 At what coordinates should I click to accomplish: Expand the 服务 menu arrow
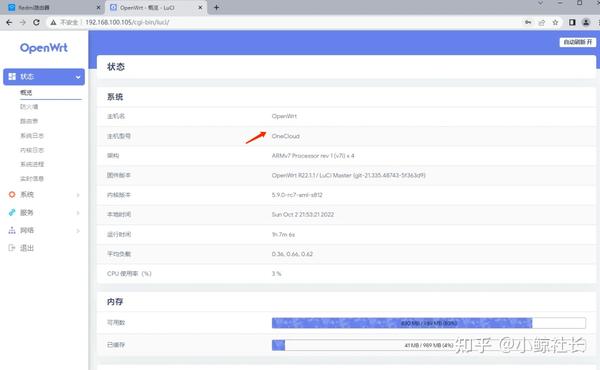tap(78, 213)
